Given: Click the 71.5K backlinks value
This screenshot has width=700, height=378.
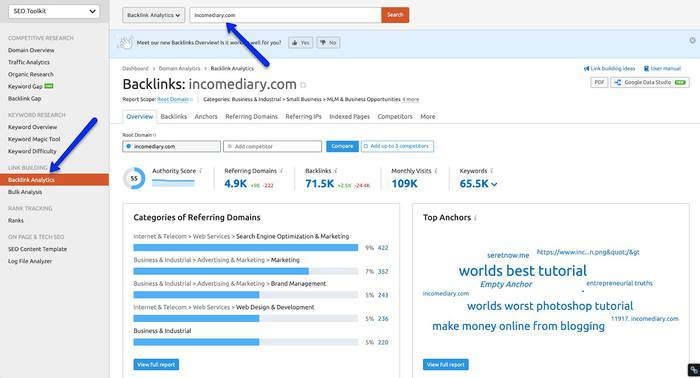Looking at the screenshot, I should click(x=320, y=184).
